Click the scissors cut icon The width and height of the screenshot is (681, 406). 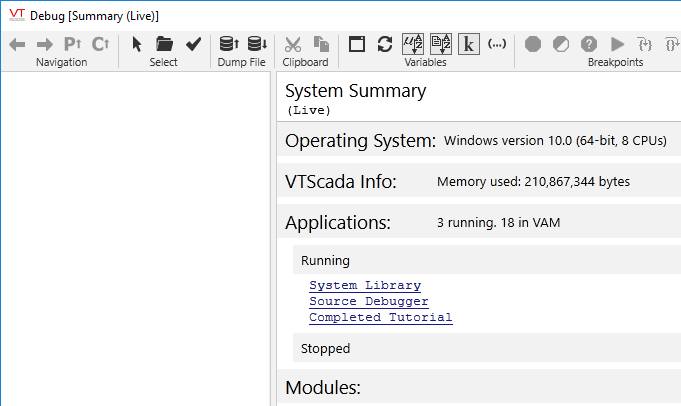click(x=293, y=44)
